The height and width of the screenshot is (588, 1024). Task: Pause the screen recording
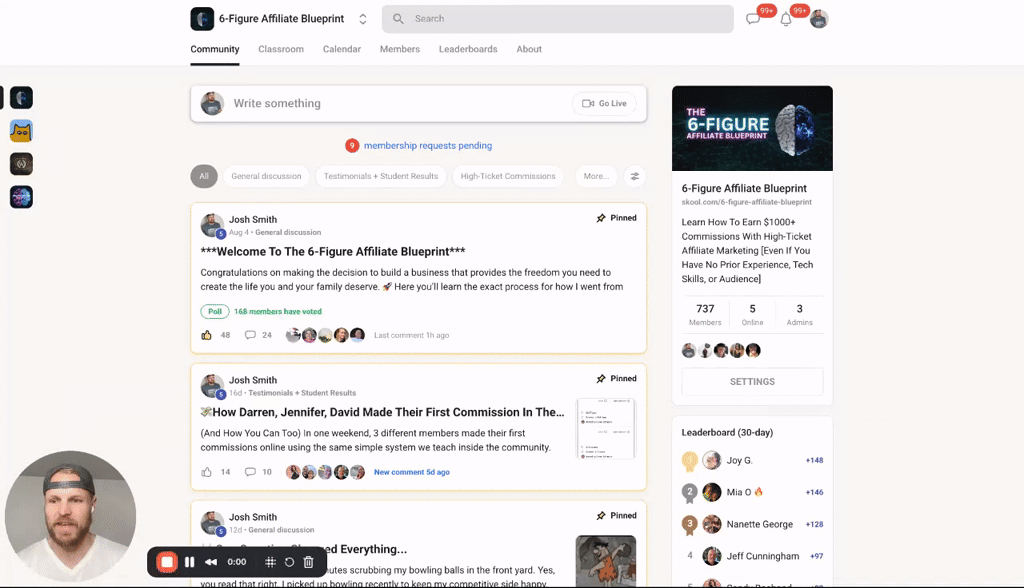point(189,562)
